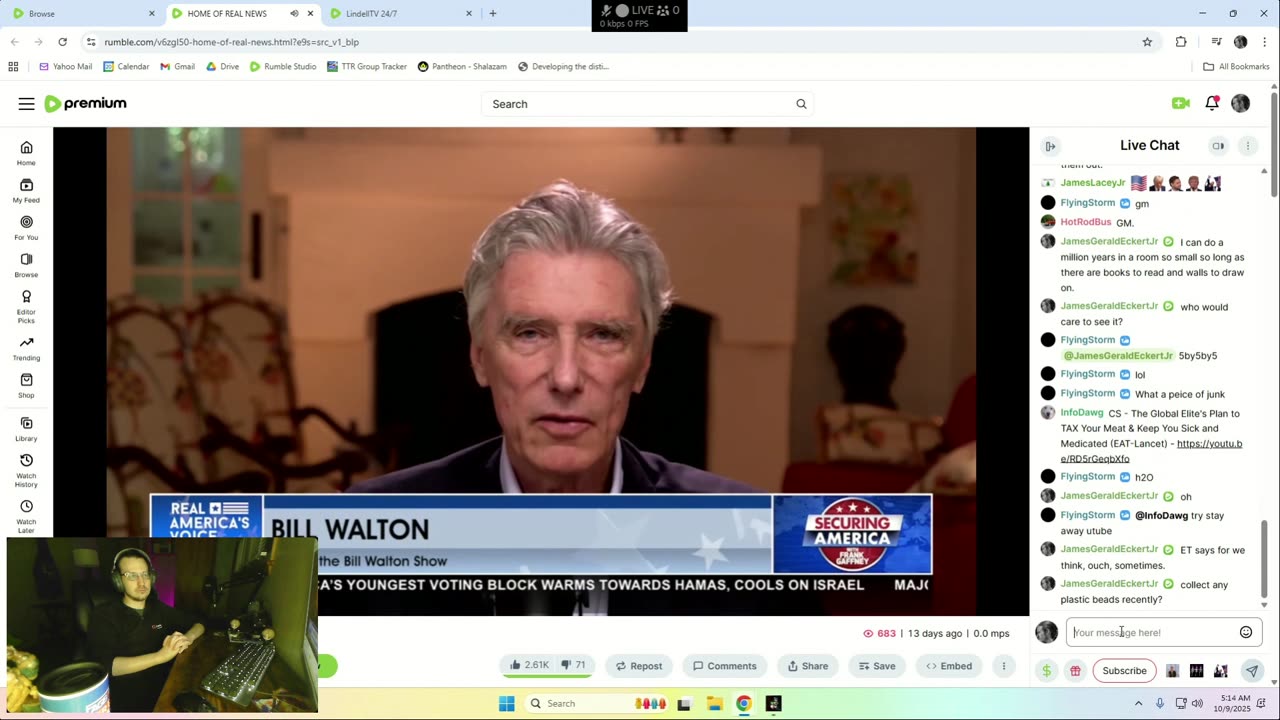Save the video with Save button
Screen dimensions: 1280x720
876,666
